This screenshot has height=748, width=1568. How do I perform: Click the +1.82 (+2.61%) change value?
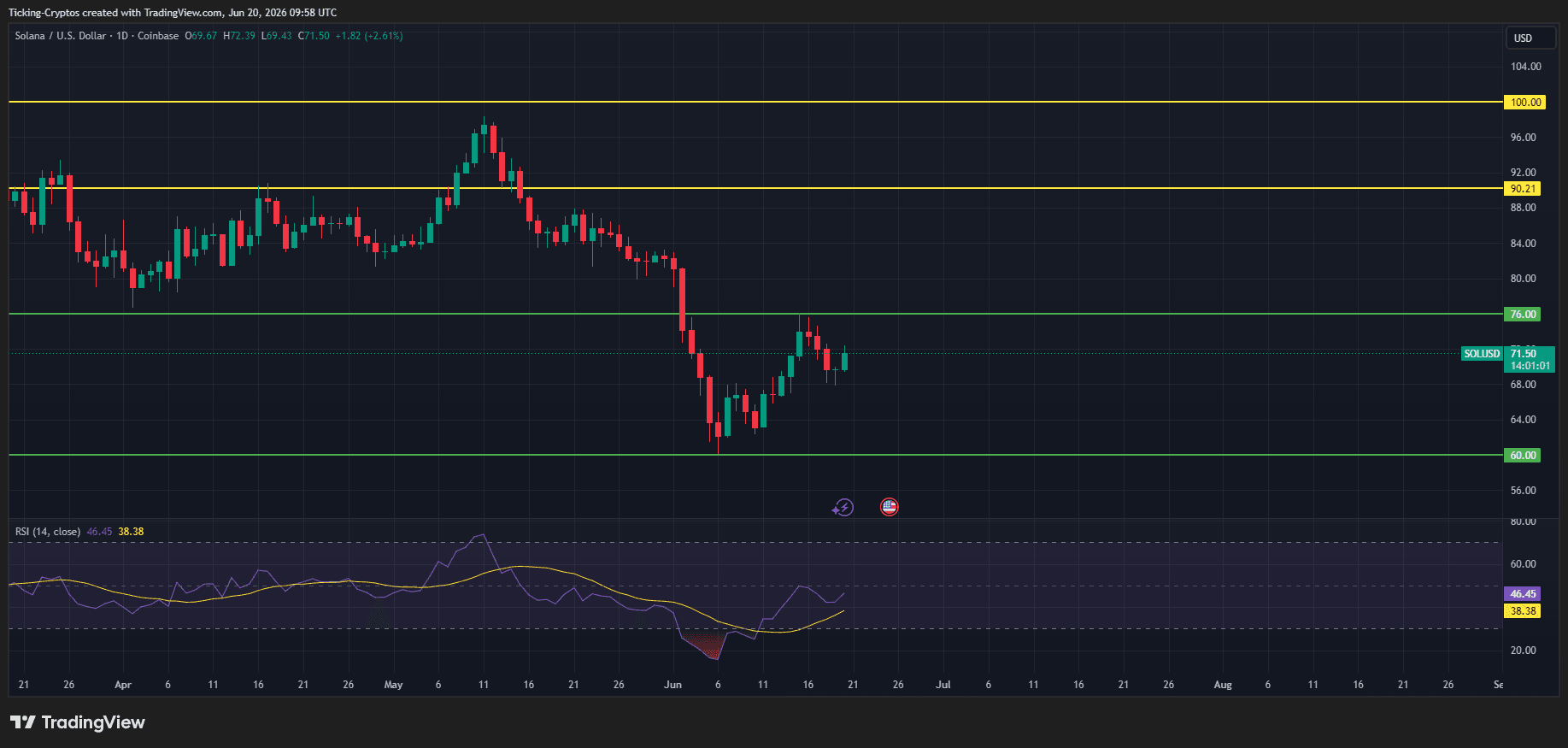tap(369, 36)
